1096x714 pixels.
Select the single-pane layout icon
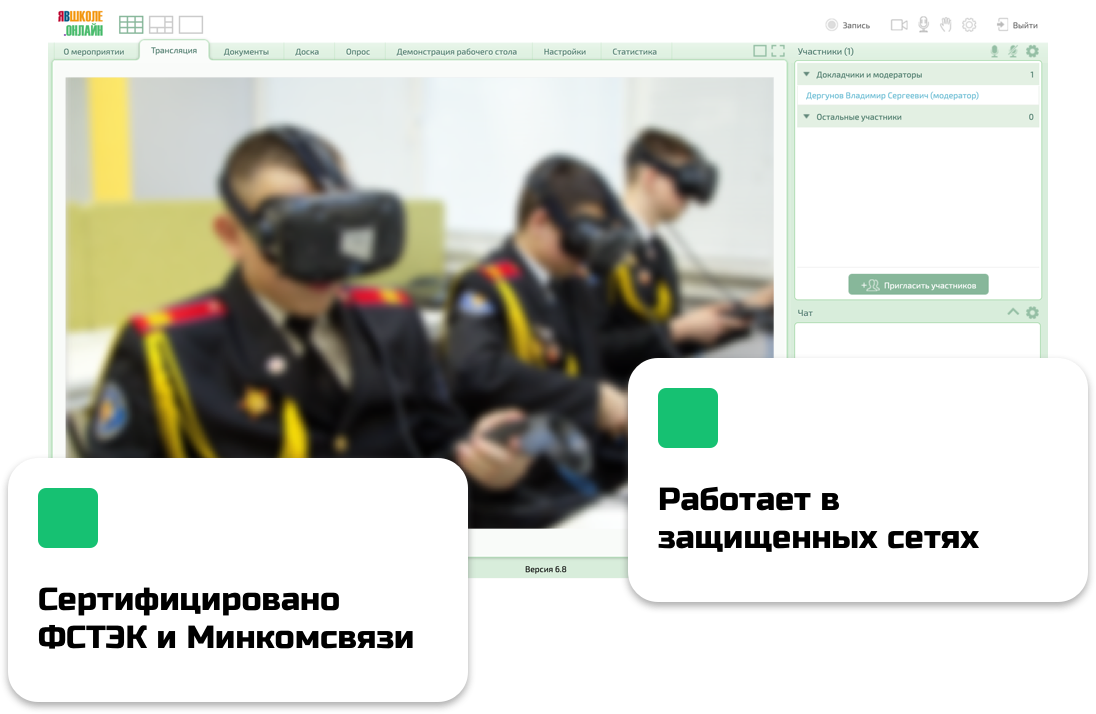point(191,24)
